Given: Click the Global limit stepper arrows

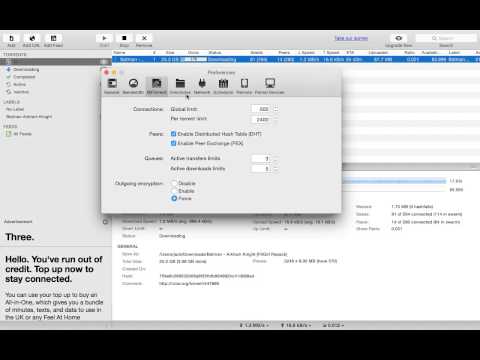Looking at the screenshot, I should point(276,109).
